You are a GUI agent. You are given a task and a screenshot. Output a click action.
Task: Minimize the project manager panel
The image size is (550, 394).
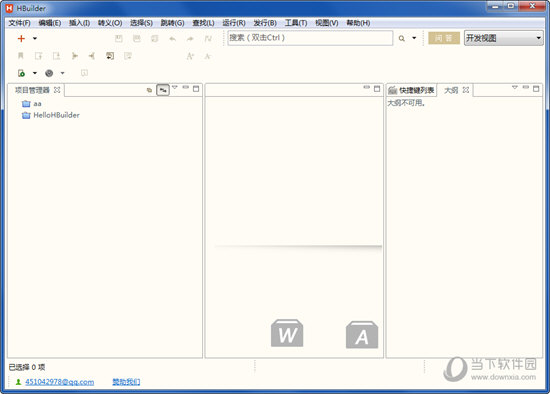pyautogui.click(x=186, y=87)
